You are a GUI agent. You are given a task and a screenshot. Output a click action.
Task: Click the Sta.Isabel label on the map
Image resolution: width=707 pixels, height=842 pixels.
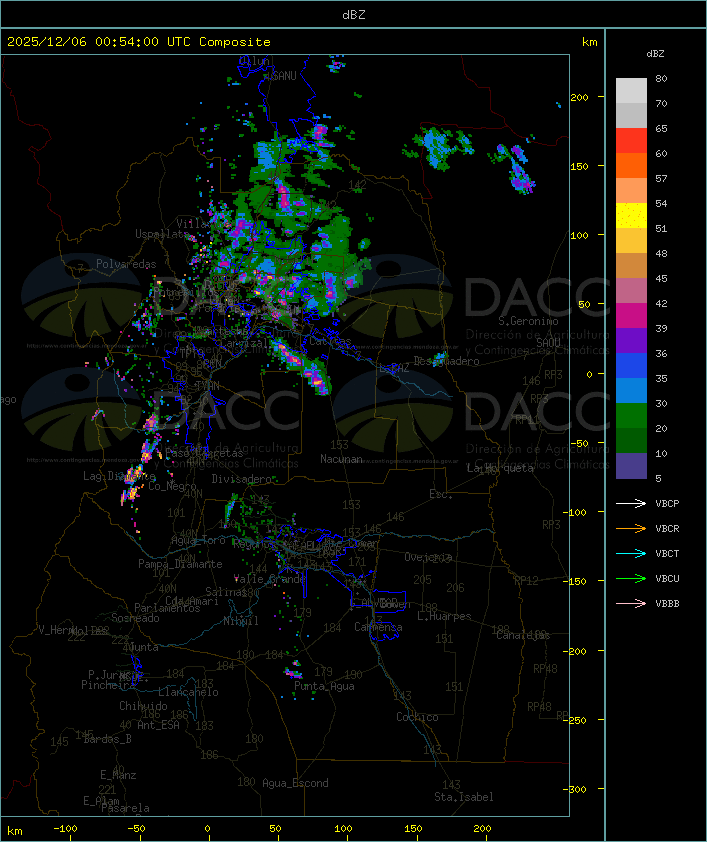[x=464, y=797]
